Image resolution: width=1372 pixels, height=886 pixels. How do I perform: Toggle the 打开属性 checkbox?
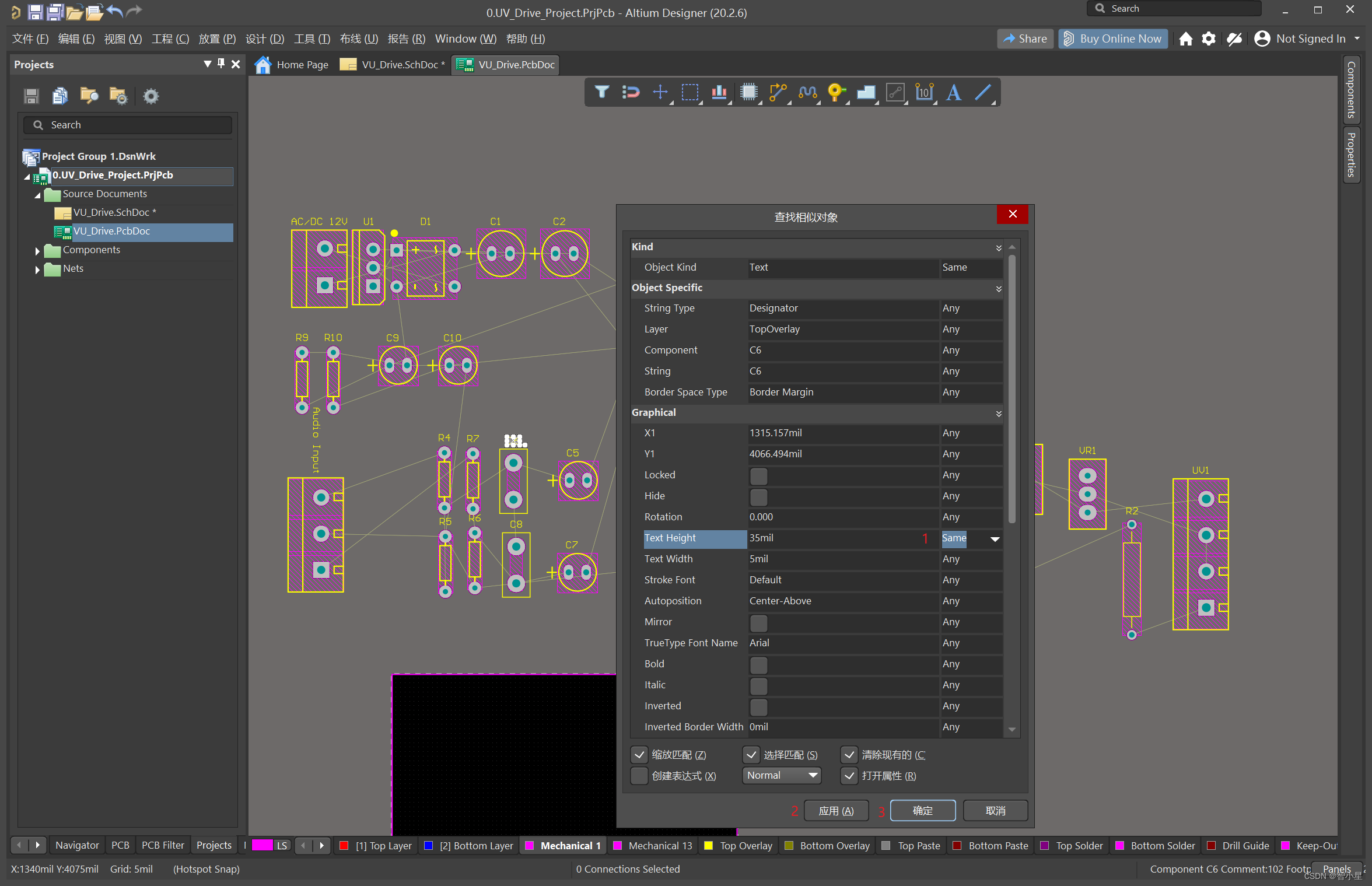(849, 776)
